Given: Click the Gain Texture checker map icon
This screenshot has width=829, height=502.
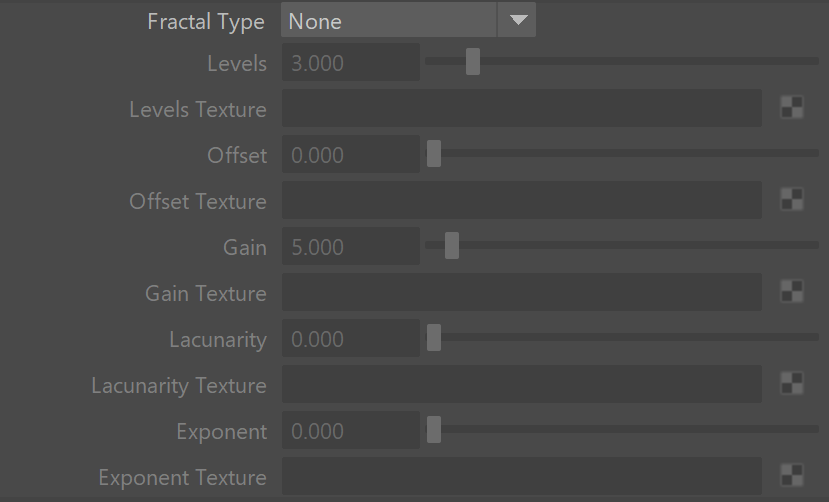Looking at the screenshot, I should [x=792, y=292].
